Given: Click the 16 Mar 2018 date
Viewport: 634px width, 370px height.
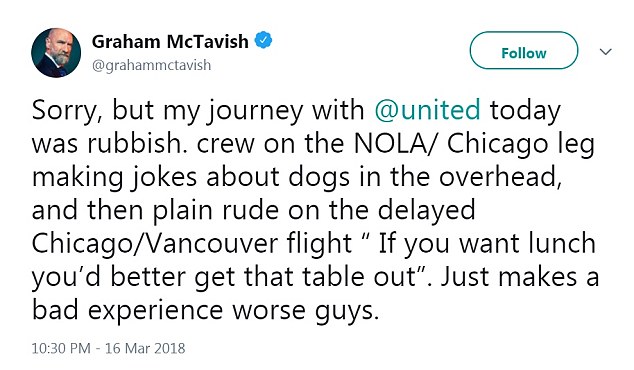Looking at the screenshot, I should pos(145,348).
